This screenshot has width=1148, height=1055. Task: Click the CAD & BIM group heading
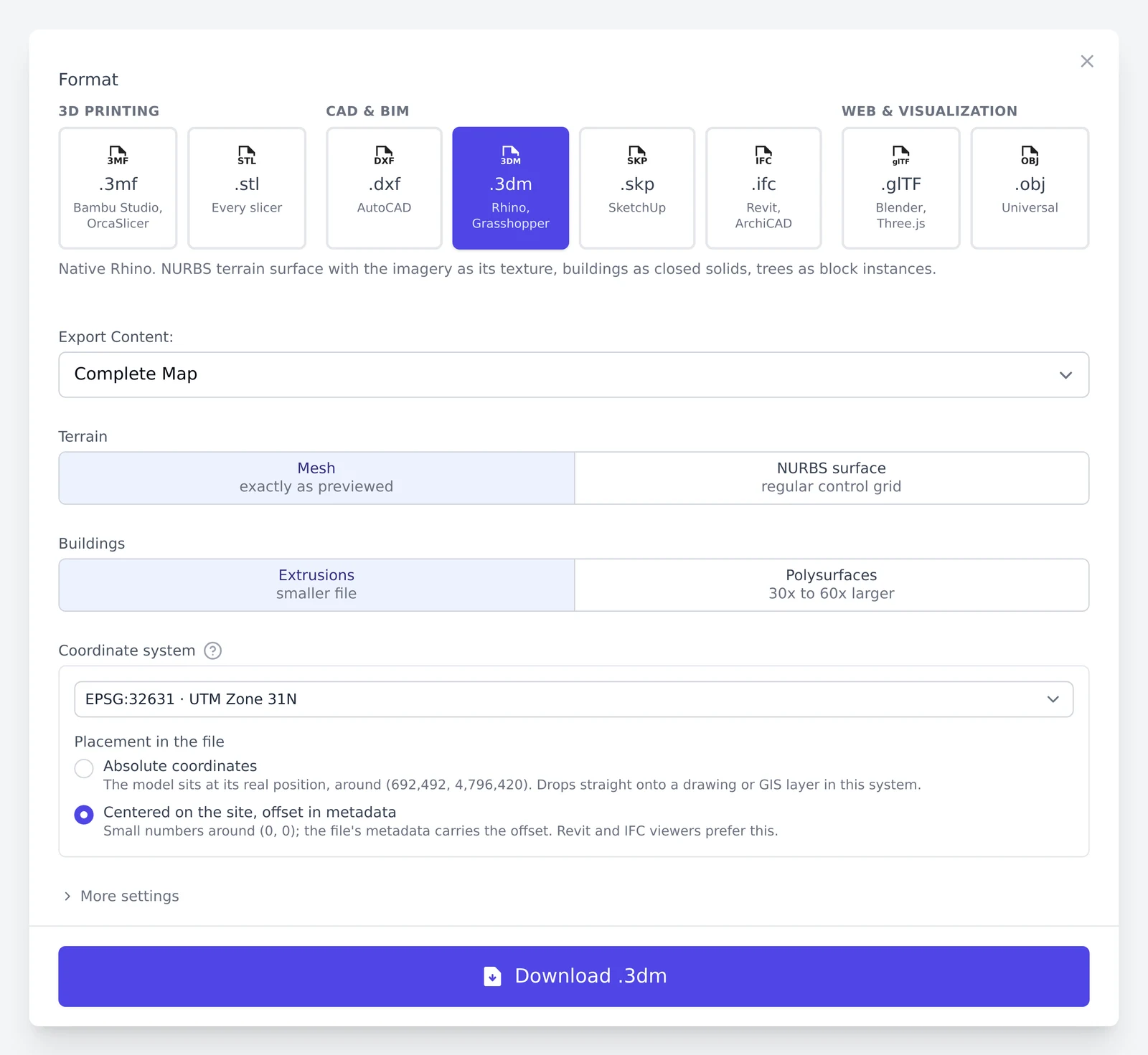[367, 111]
